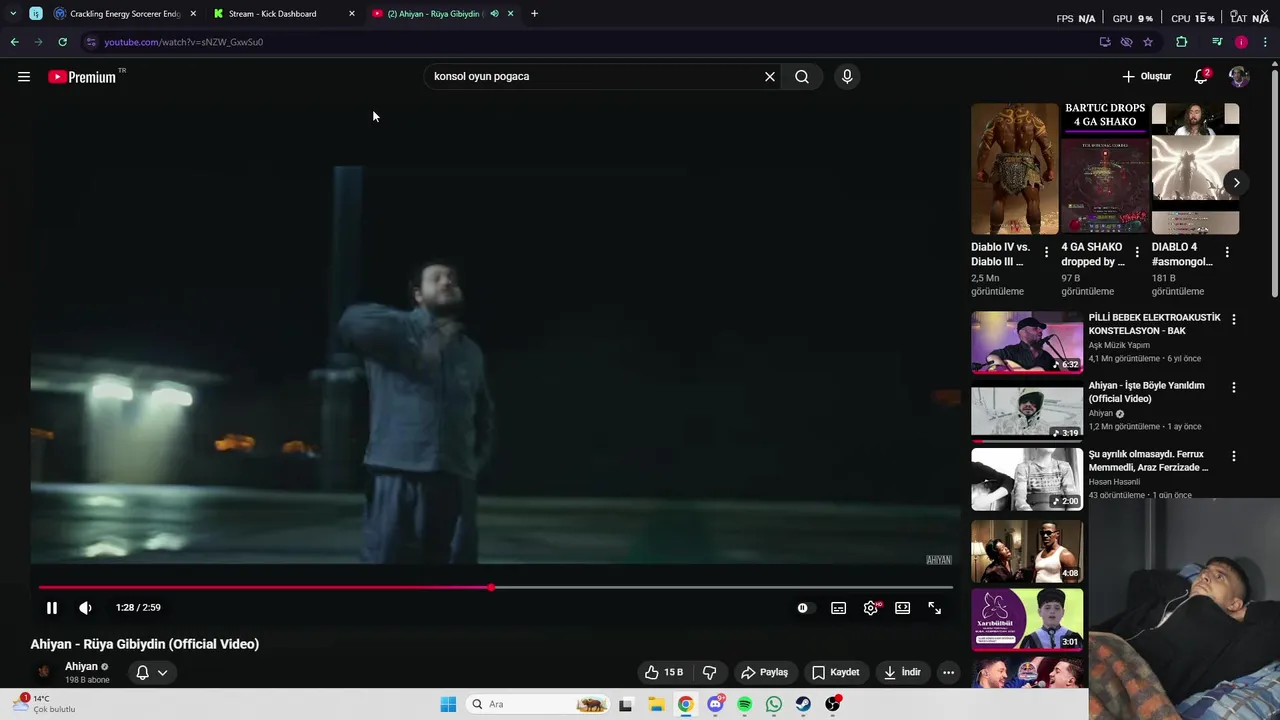The height and width of the screenshot is (720, 1280).
Task: Save video with Kaydet button
Action: tap(836, 672)
